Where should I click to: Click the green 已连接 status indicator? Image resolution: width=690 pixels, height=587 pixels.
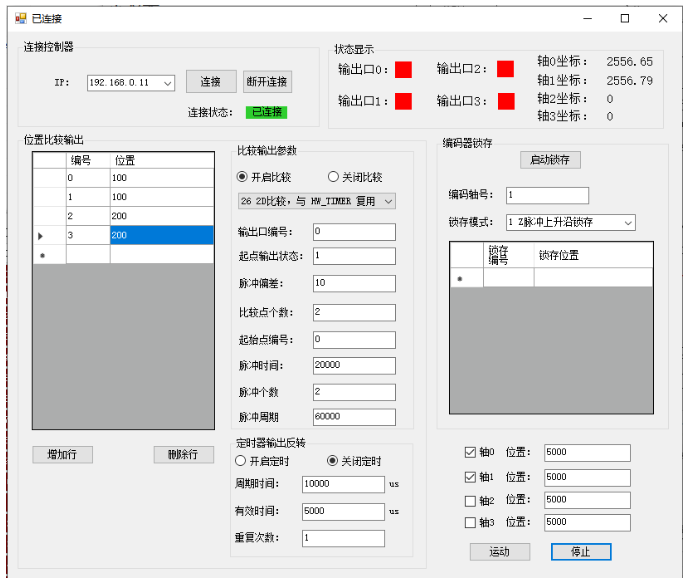[266, 112]
